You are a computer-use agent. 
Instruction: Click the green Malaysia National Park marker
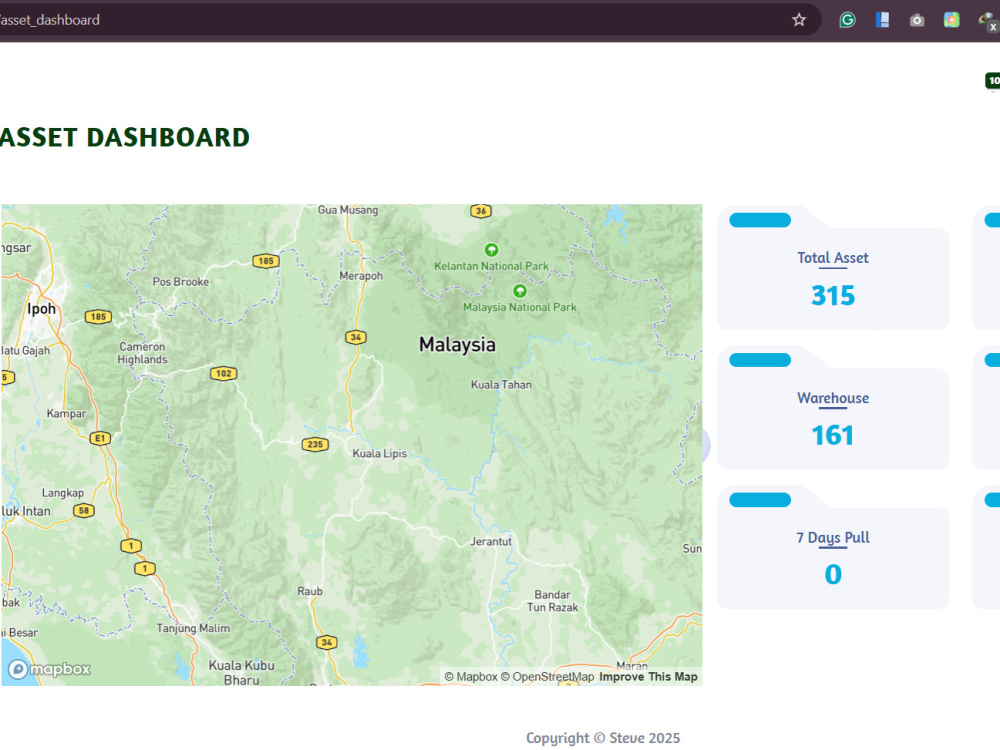[520, 291]
